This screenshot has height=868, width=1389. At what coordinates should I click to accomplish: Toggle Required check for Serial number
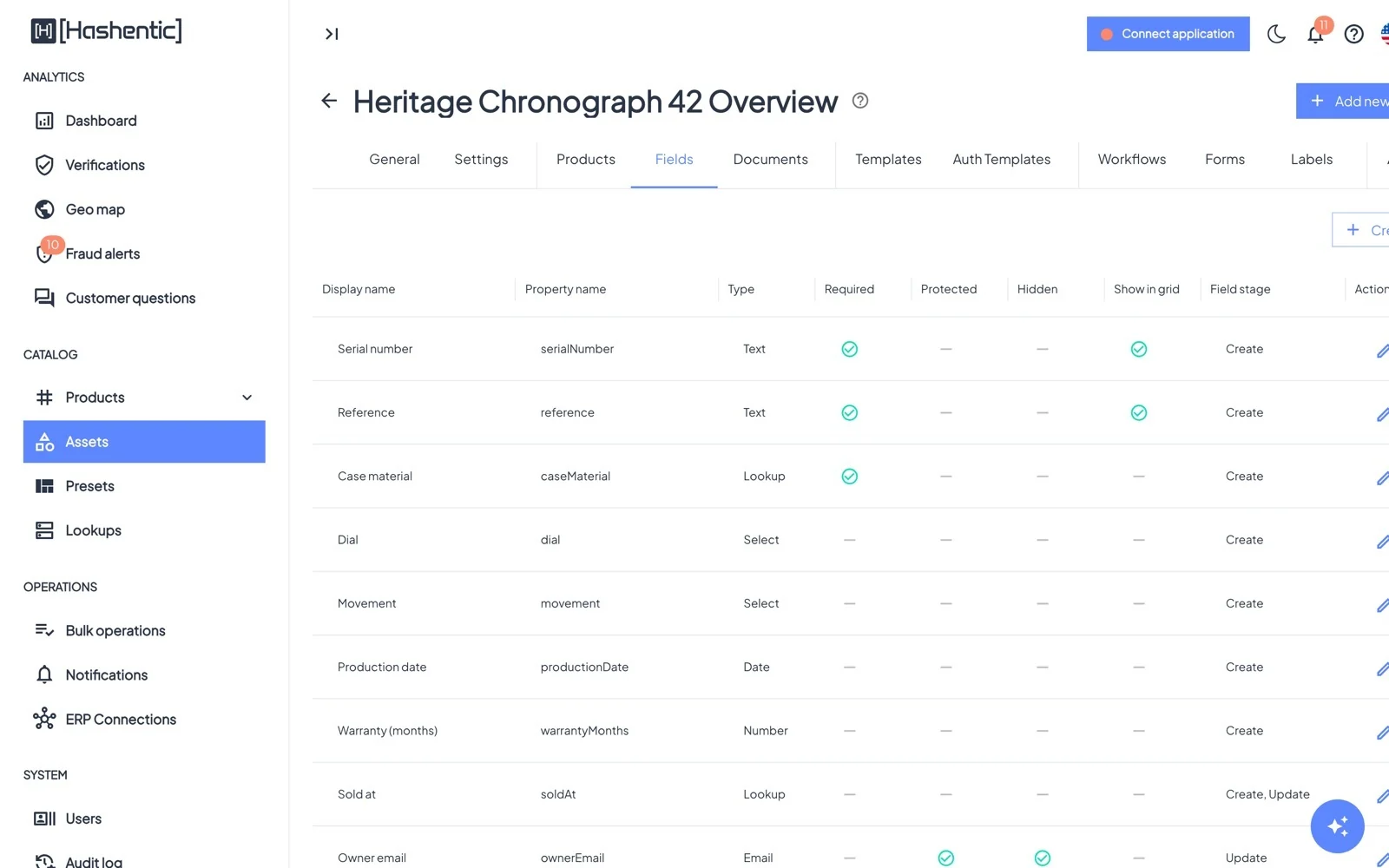point(849,349)
